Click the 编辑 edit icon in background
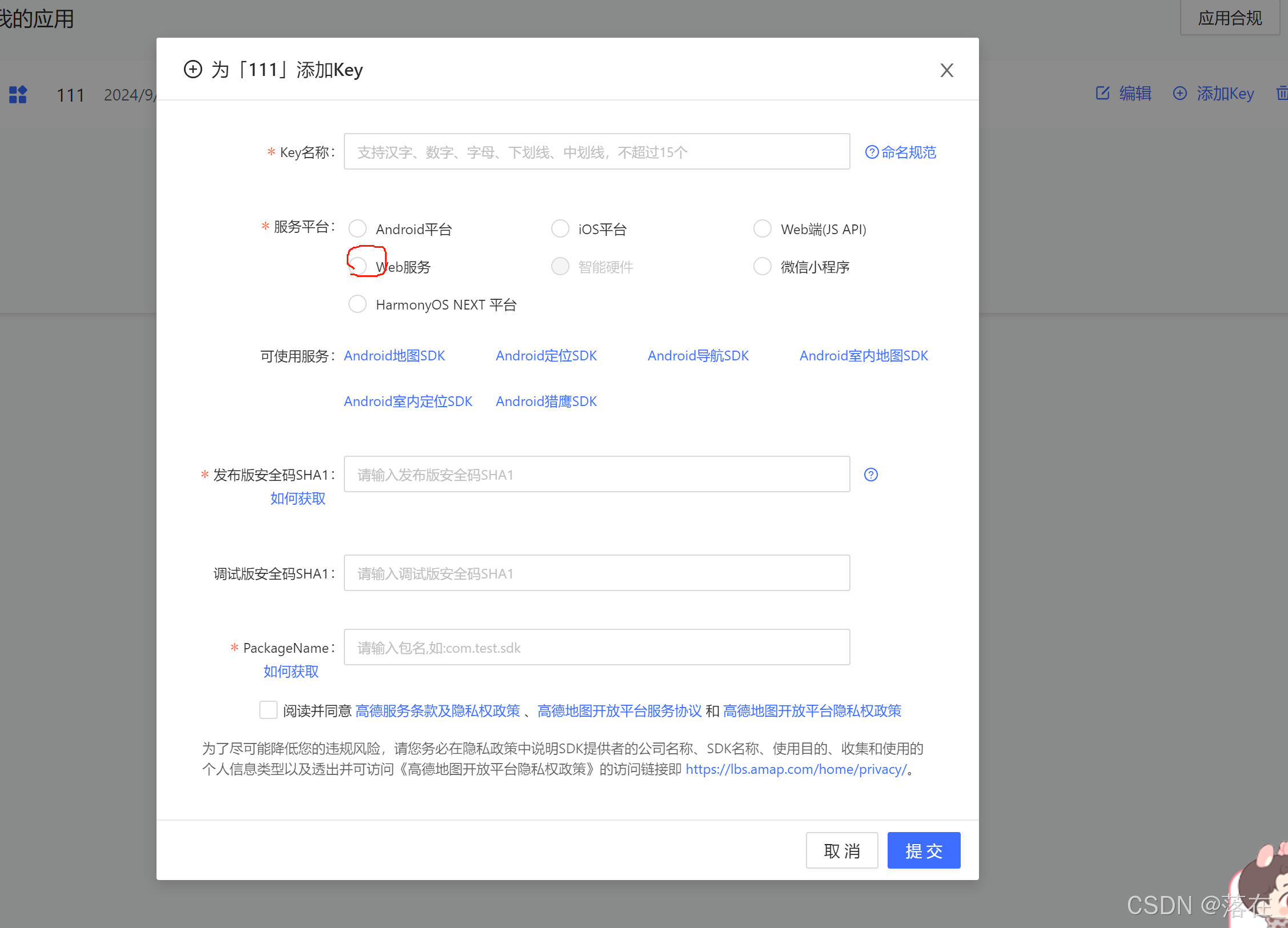1288x928 pixels. coord(1102,93)
